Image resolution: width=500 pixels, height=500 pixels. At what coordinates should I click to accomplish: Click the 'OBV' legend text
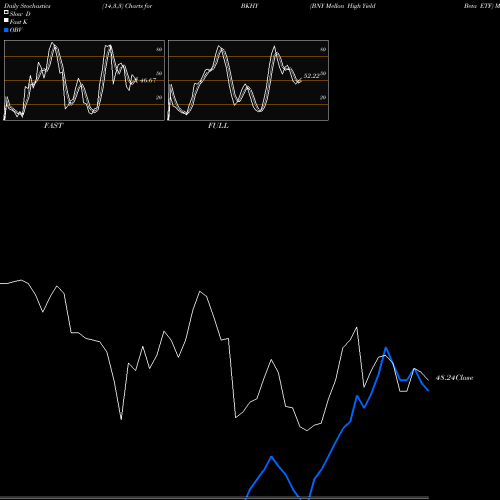(x=16, y=30)
